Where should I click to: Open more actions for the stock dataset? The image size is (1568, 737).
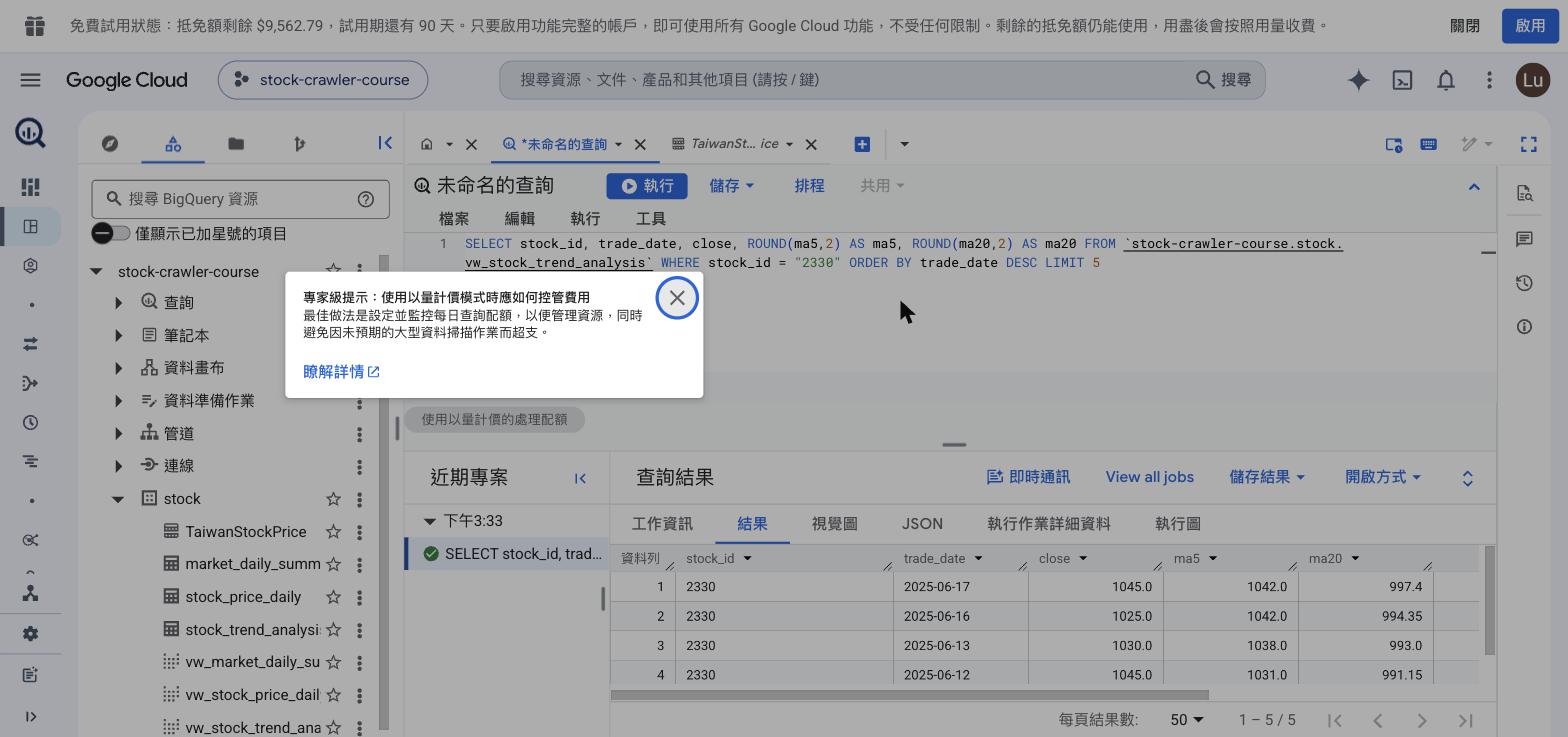coord(359,499)
